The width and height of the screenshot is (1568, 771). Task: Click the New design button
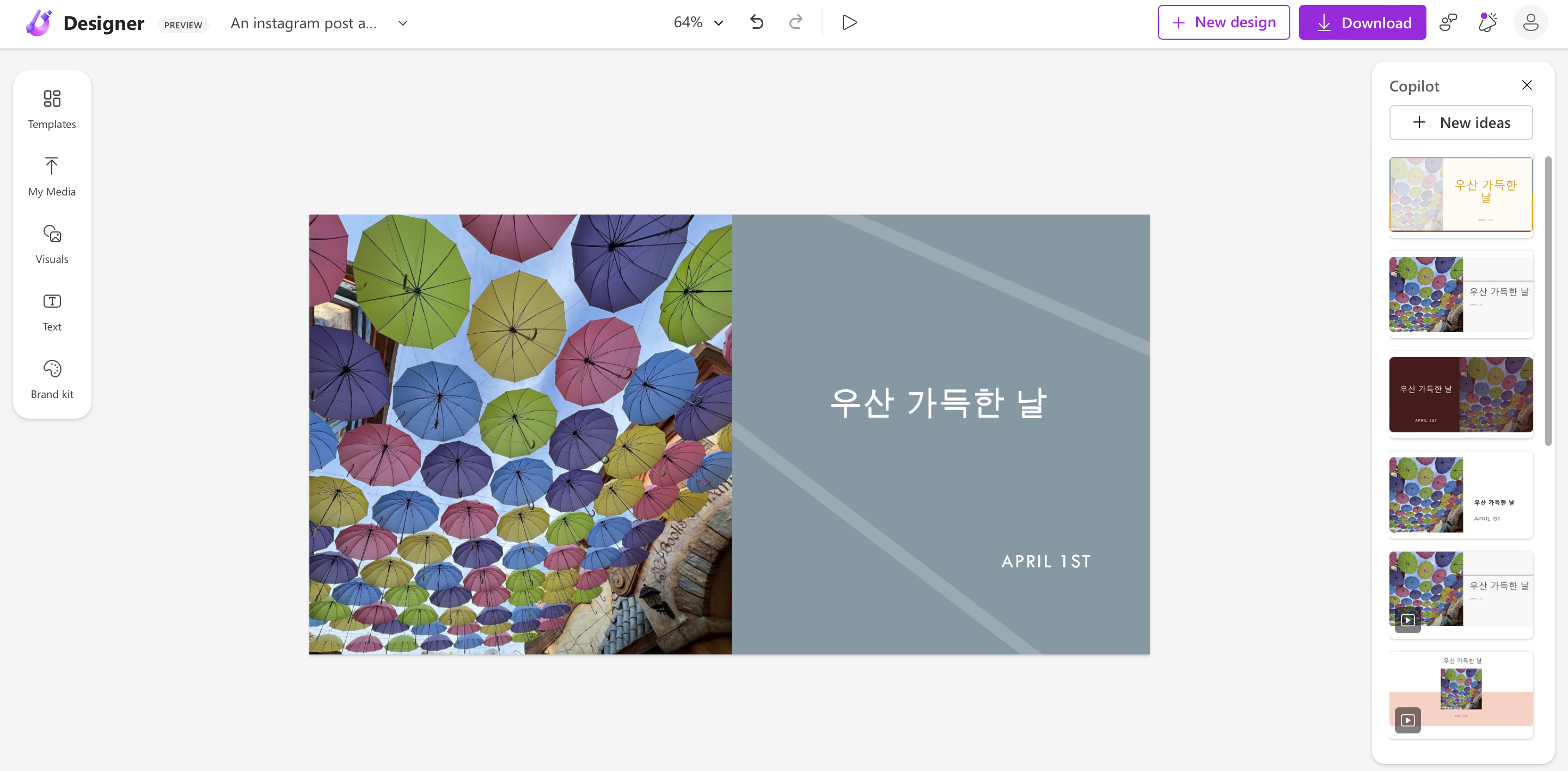point(1223,22)
